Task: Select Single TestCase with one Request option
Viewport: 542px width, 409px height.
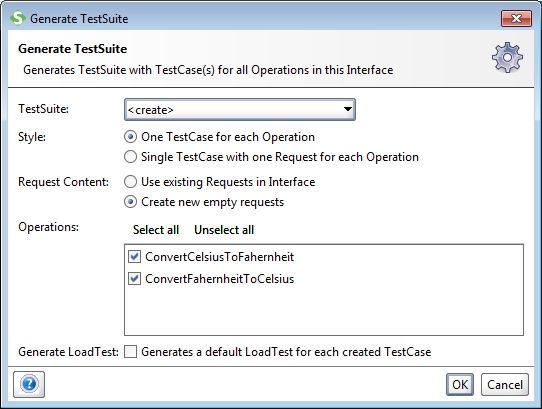Action: [130, 157]
